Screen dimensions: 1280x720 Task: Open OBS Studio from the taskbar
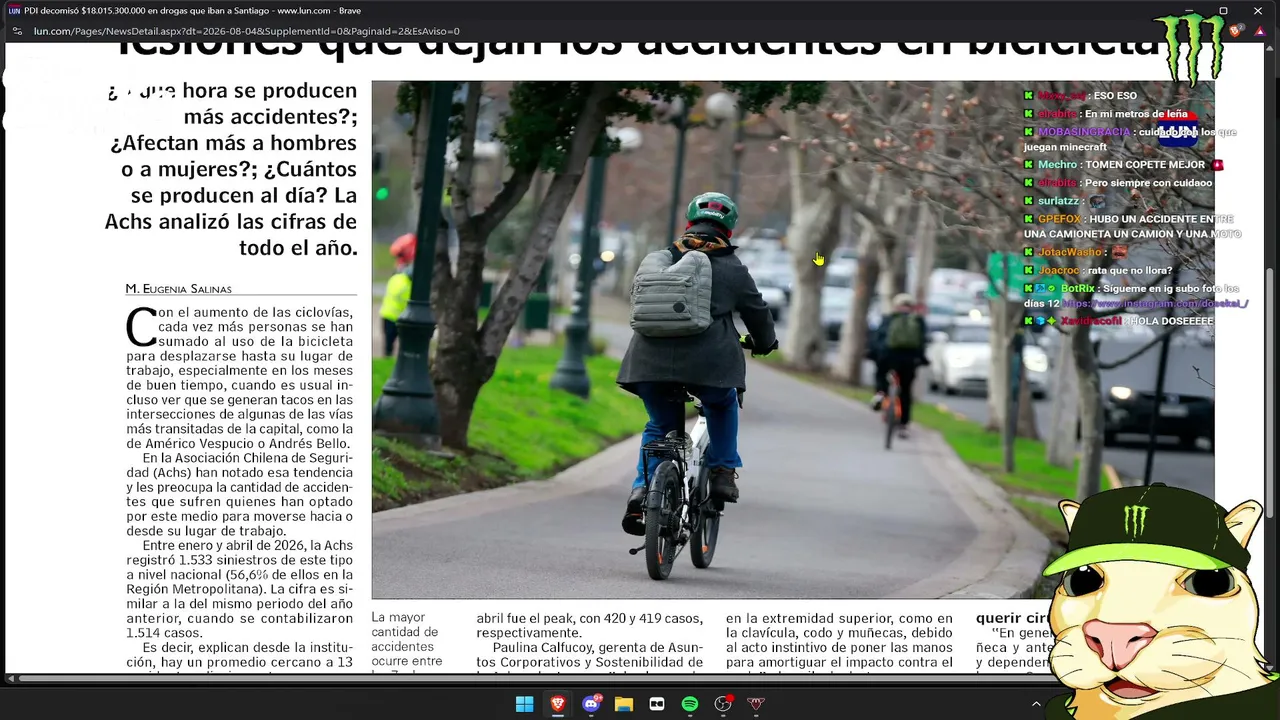tap(723, 704)
